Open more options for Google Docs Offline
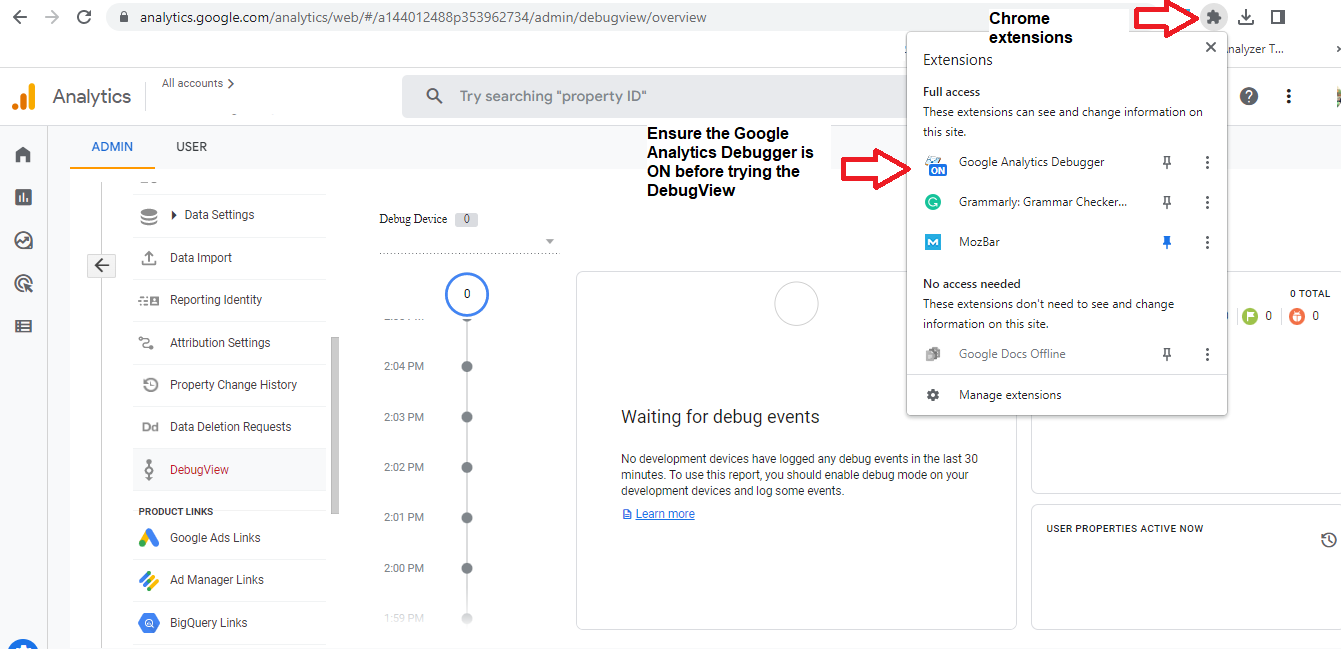Screen dimensions: 1341x649 coord(1207,354)
